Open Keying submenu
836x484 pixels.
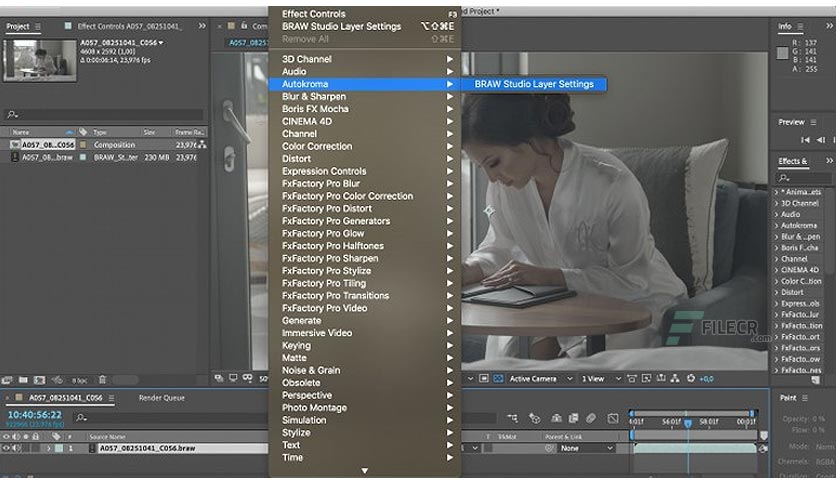tap(365, 345)
